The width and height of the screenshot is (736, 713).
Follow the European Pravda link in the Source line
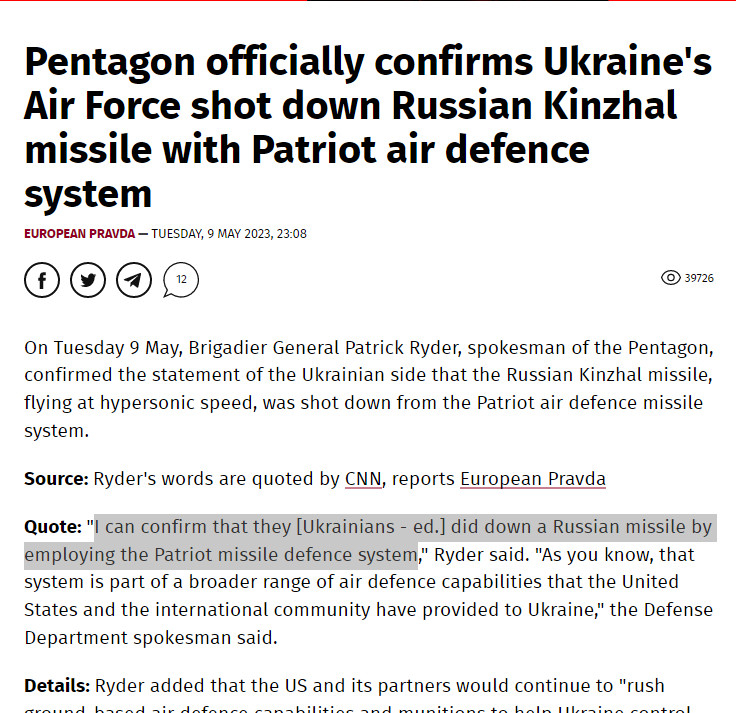coord(533,479)
